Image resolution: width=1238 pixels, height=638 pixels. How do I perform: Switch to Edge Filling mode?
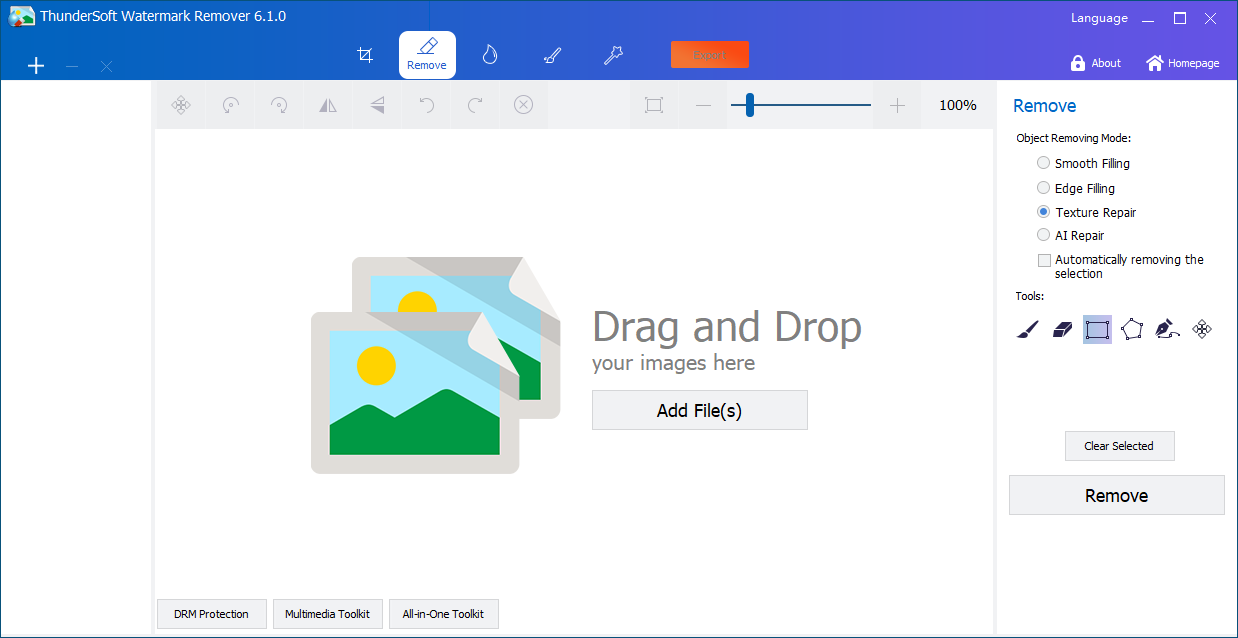1044,187
